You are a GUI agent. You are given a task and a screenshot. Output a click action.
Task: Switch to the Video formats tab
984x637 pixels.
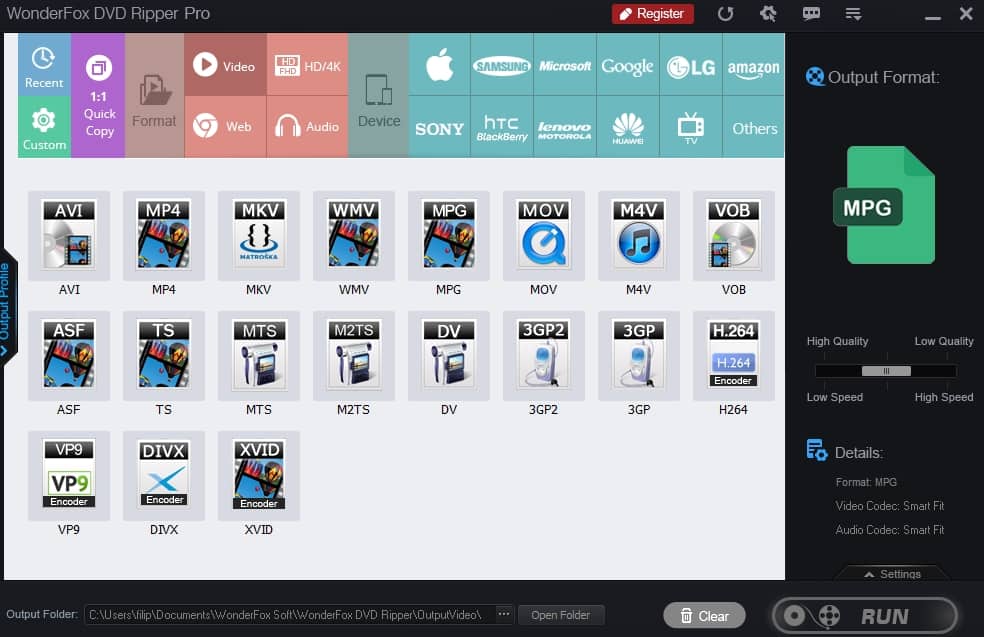(x=225, y=65)
